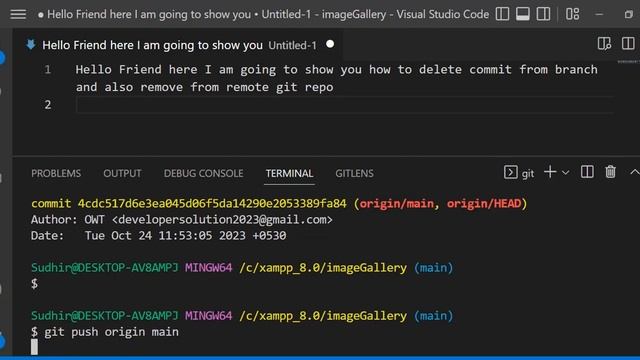Click 'git push origin main' command text
This screenshot has height=360, width=640.
tap(111, 332)
